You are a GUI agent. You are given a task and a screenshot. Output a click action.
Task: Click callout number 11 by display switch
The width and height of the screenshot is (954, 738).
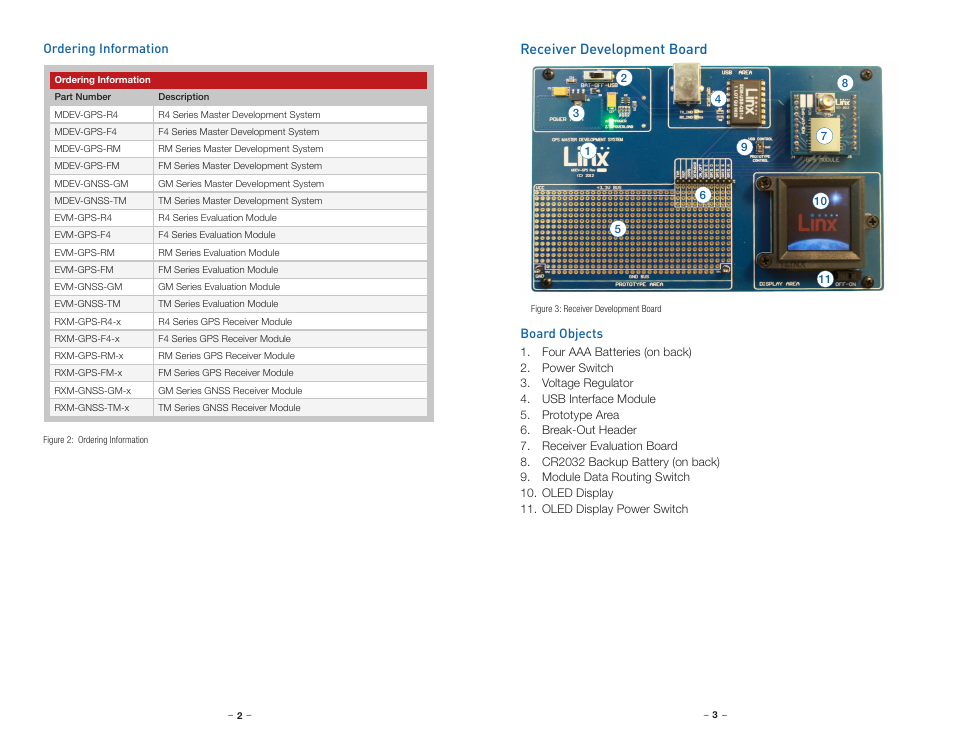coord(824,279)
